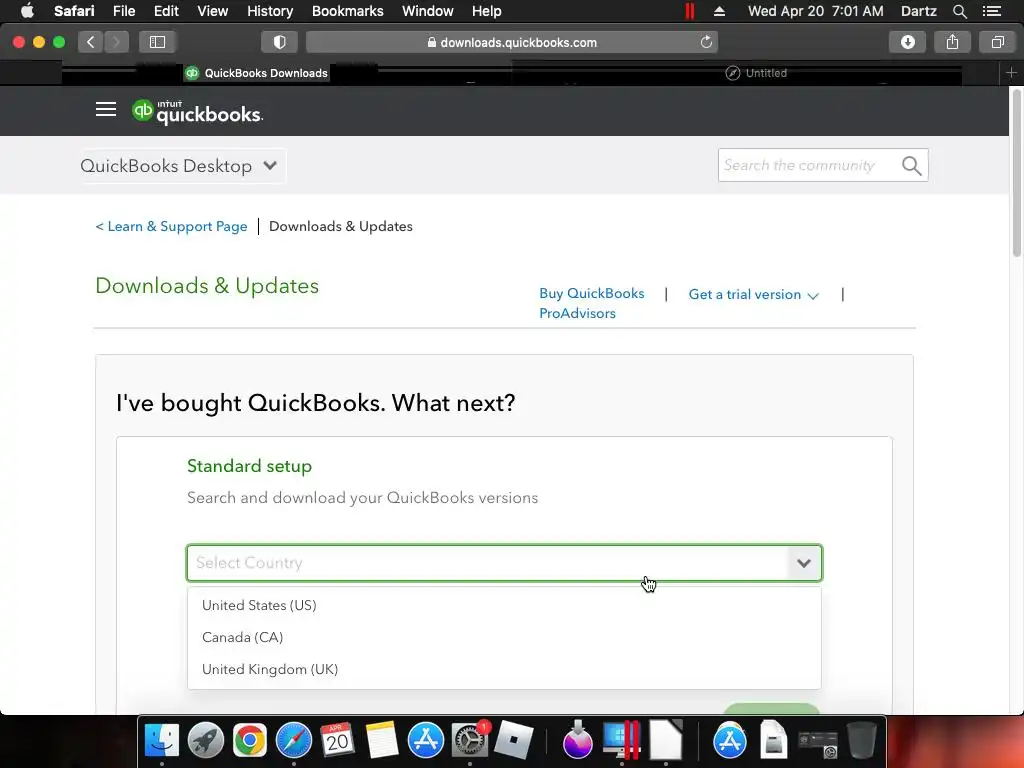Click the page vertical scrollbar thumb
The width and height of the screenshot is (1024, 768).
[x=1016, y=174]
